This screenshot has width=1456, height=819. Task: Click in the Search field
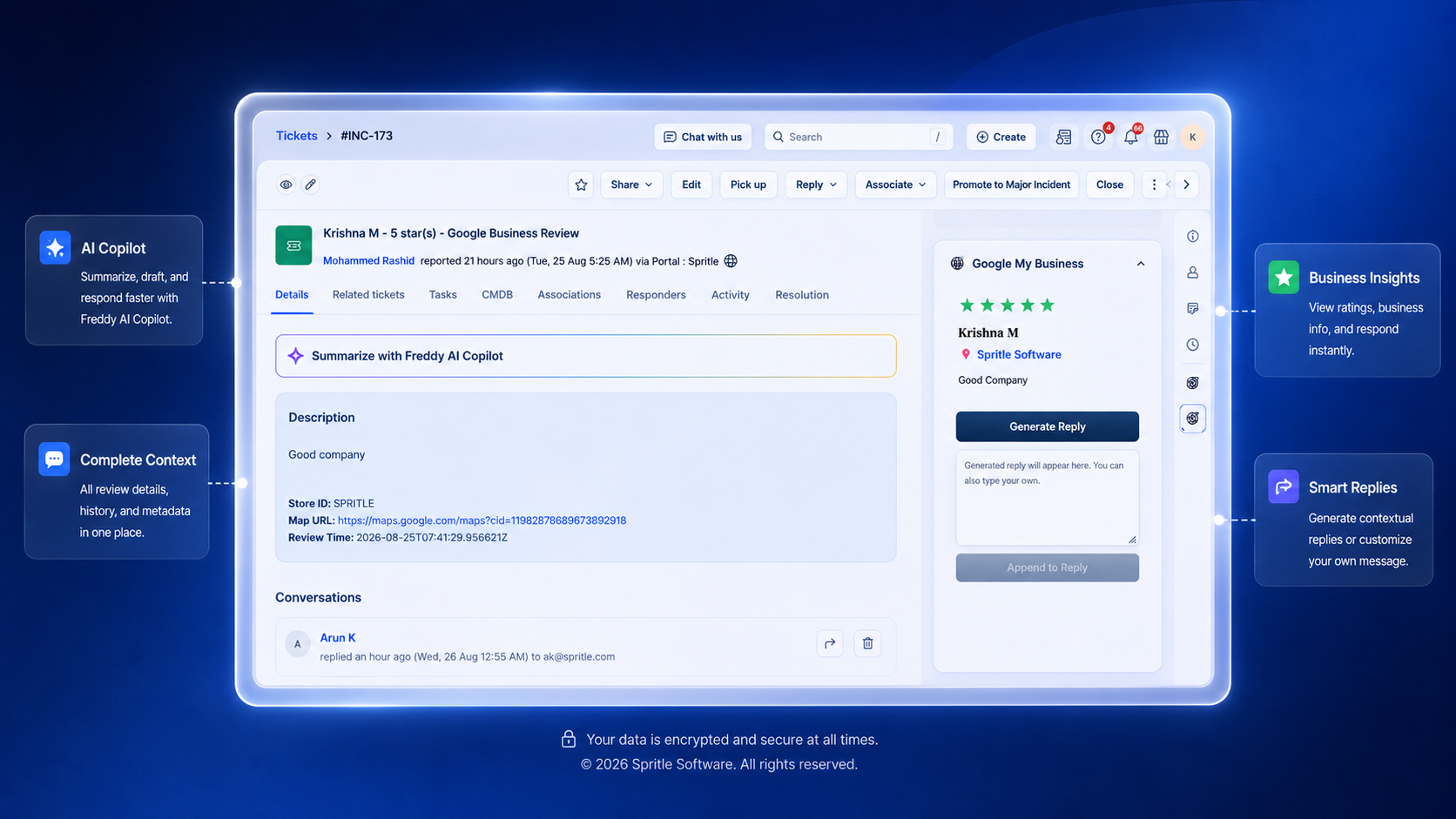coord(859,137)
